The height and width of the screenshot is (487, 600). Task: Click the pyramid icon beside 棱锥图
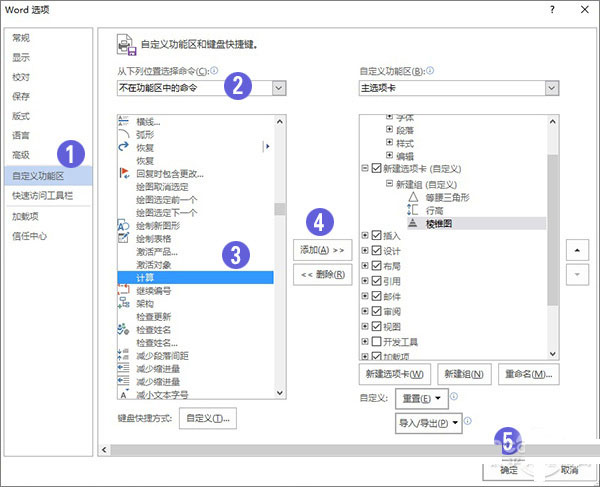[412, 223]
